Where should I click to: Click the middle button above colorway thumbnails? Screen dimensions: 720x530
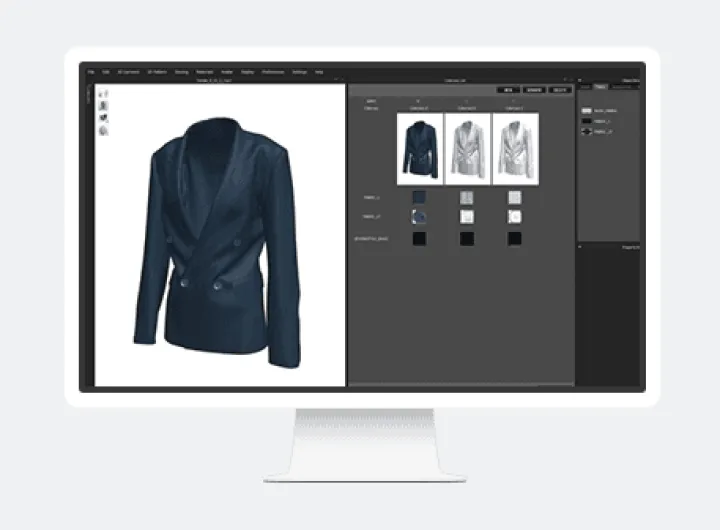coord(534,89)
